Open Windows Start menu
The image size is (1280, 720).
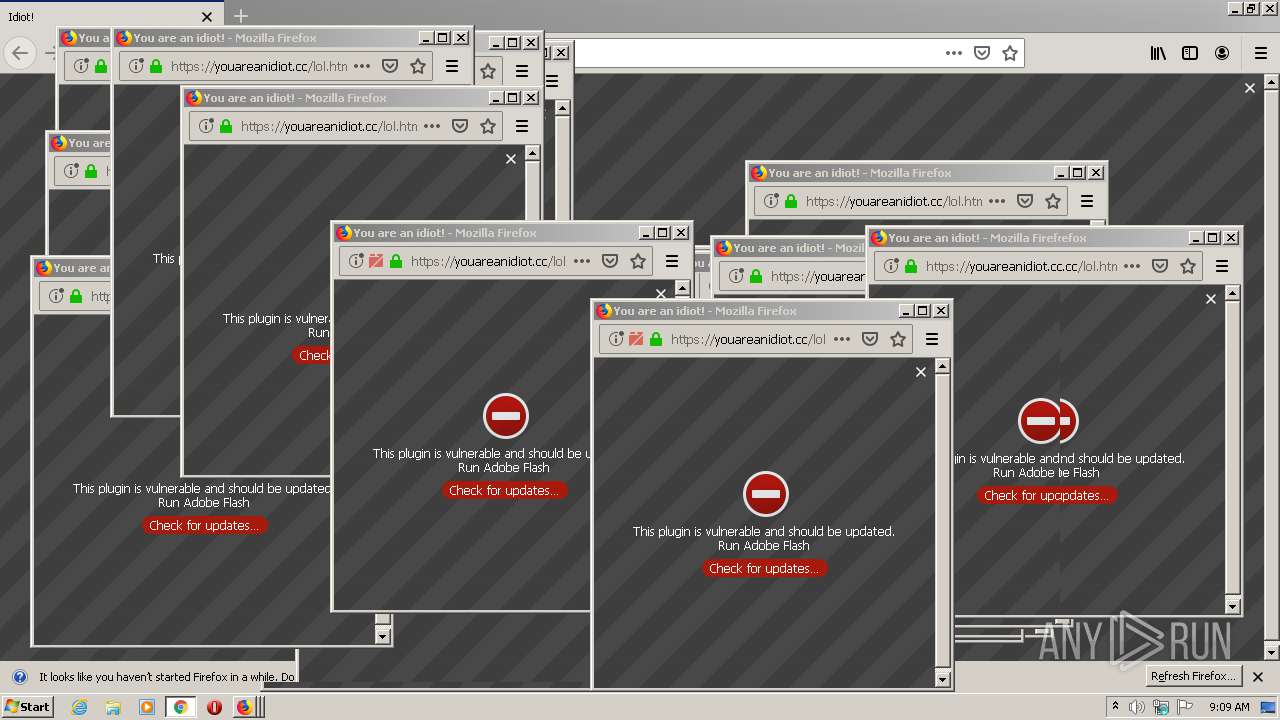pos(27,707)
